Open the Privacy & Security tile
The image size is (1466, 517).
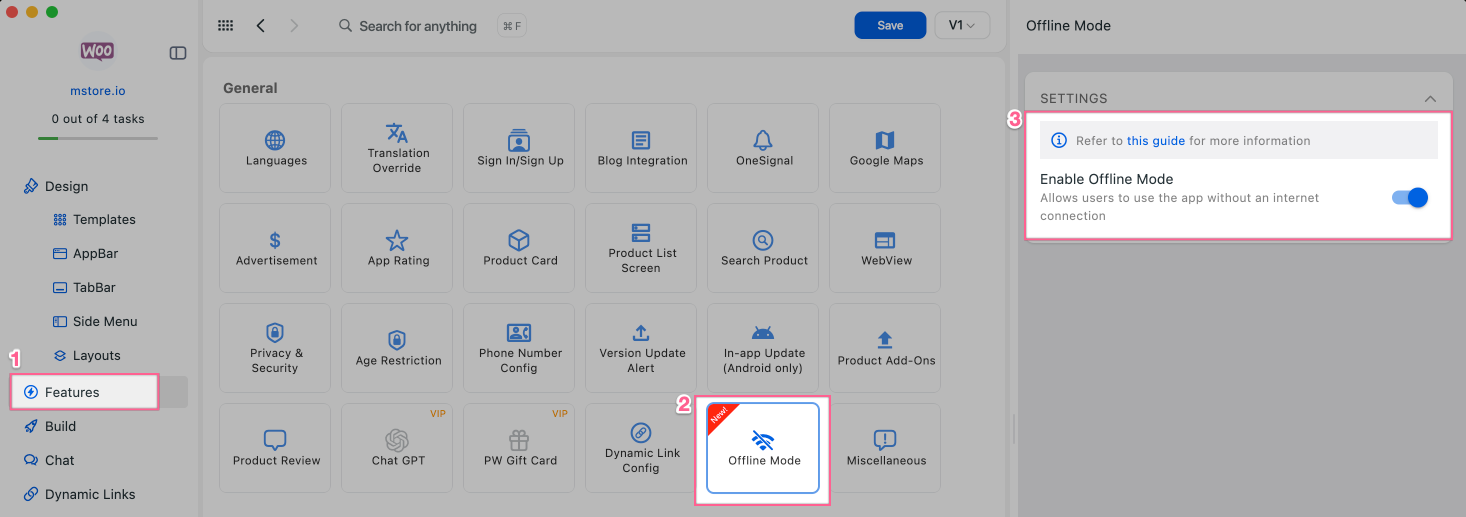(275, 348)
